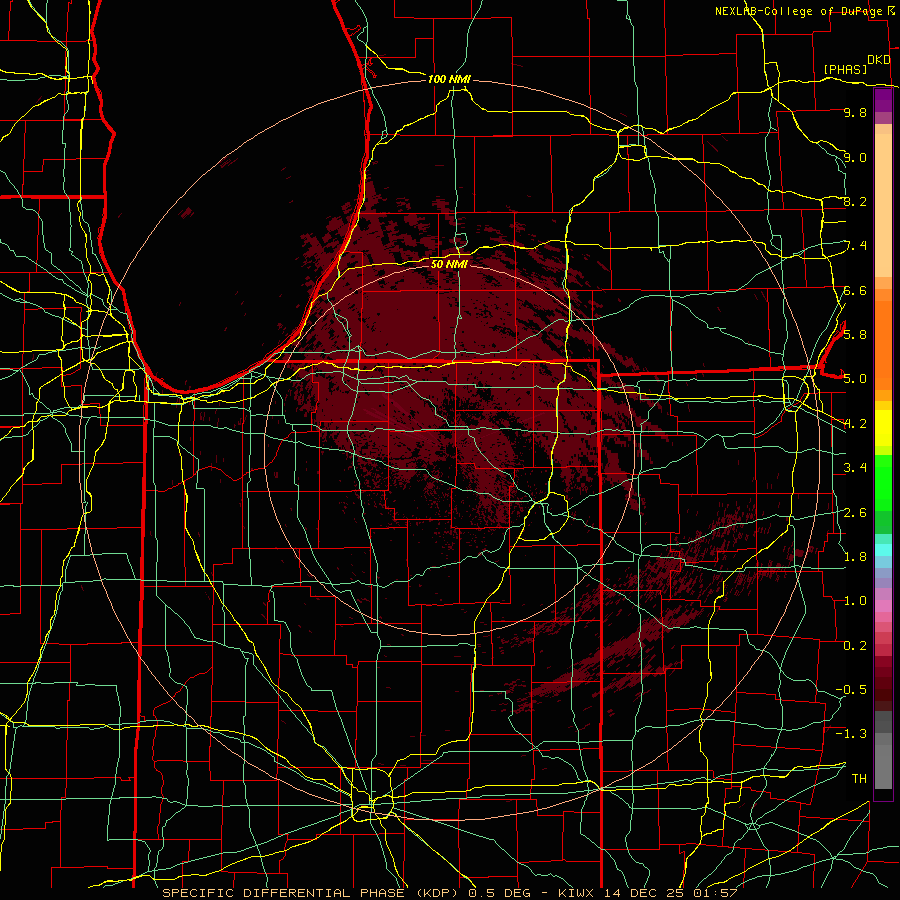900x900 pixels.
Task: Select the 0.2 value on color scale
Action: tap(855, 646)
